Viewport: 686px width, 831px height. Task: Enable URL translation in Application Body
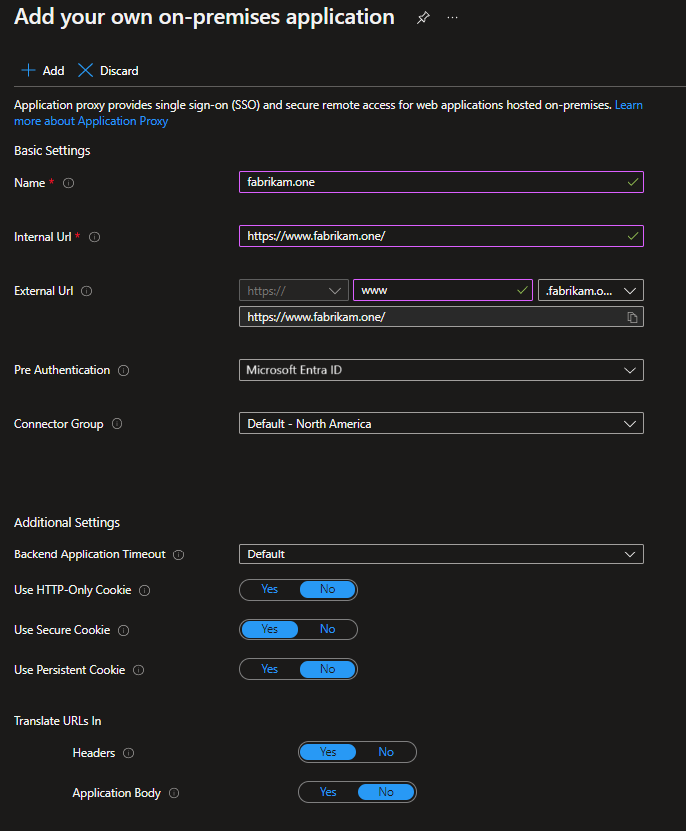pos(327,792)
